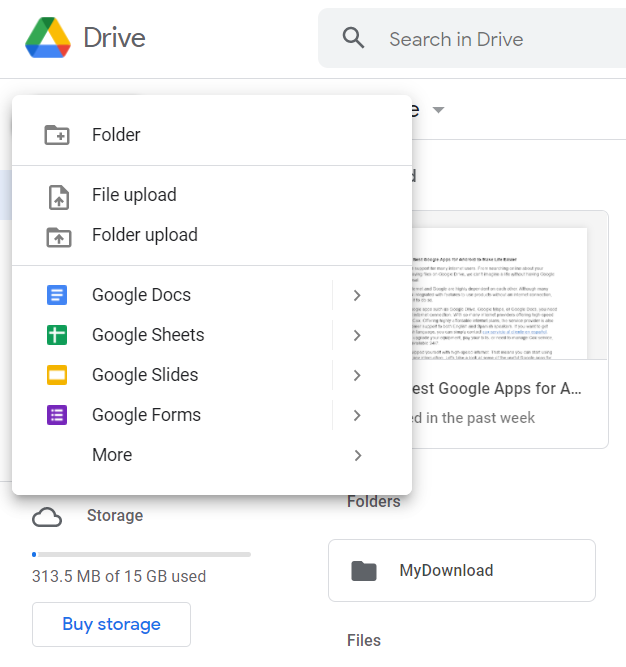Open the More submenu chevron
626x667 pixels.
pyautogui.click(x=357, y=455)
